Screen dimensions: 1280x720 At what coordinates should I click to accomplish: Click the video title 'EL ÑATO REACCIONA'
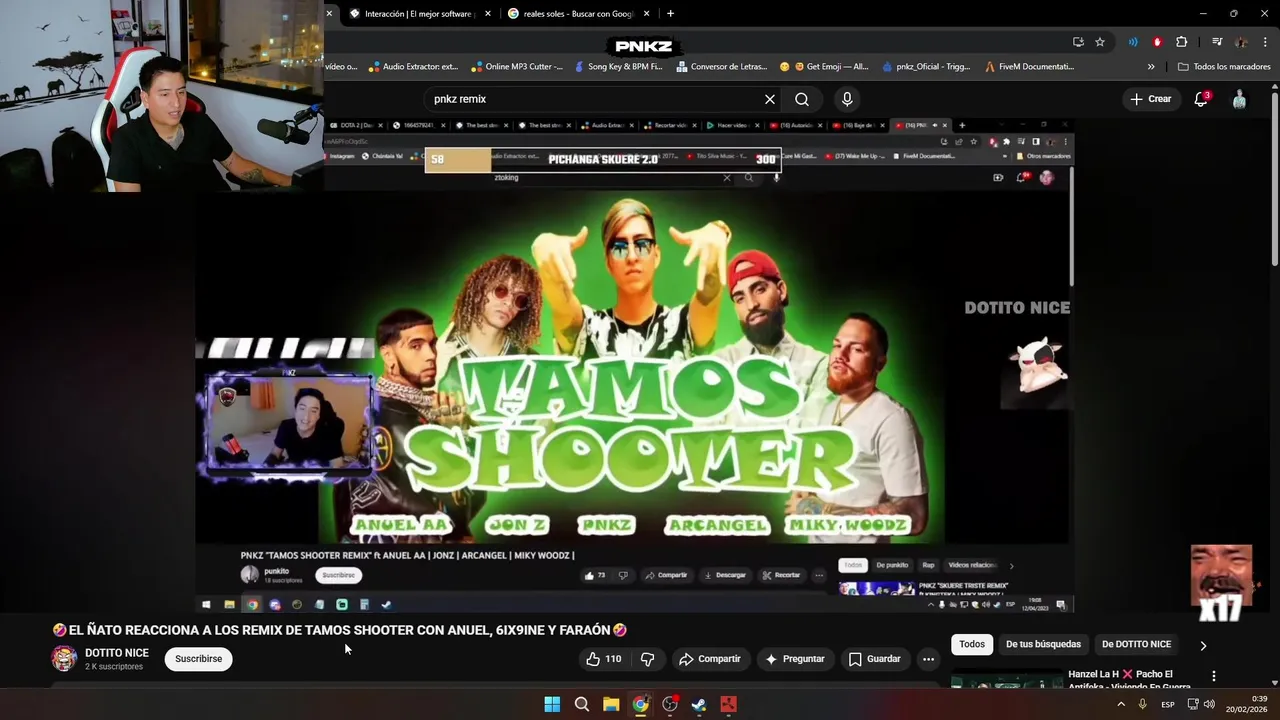(340, 630)
